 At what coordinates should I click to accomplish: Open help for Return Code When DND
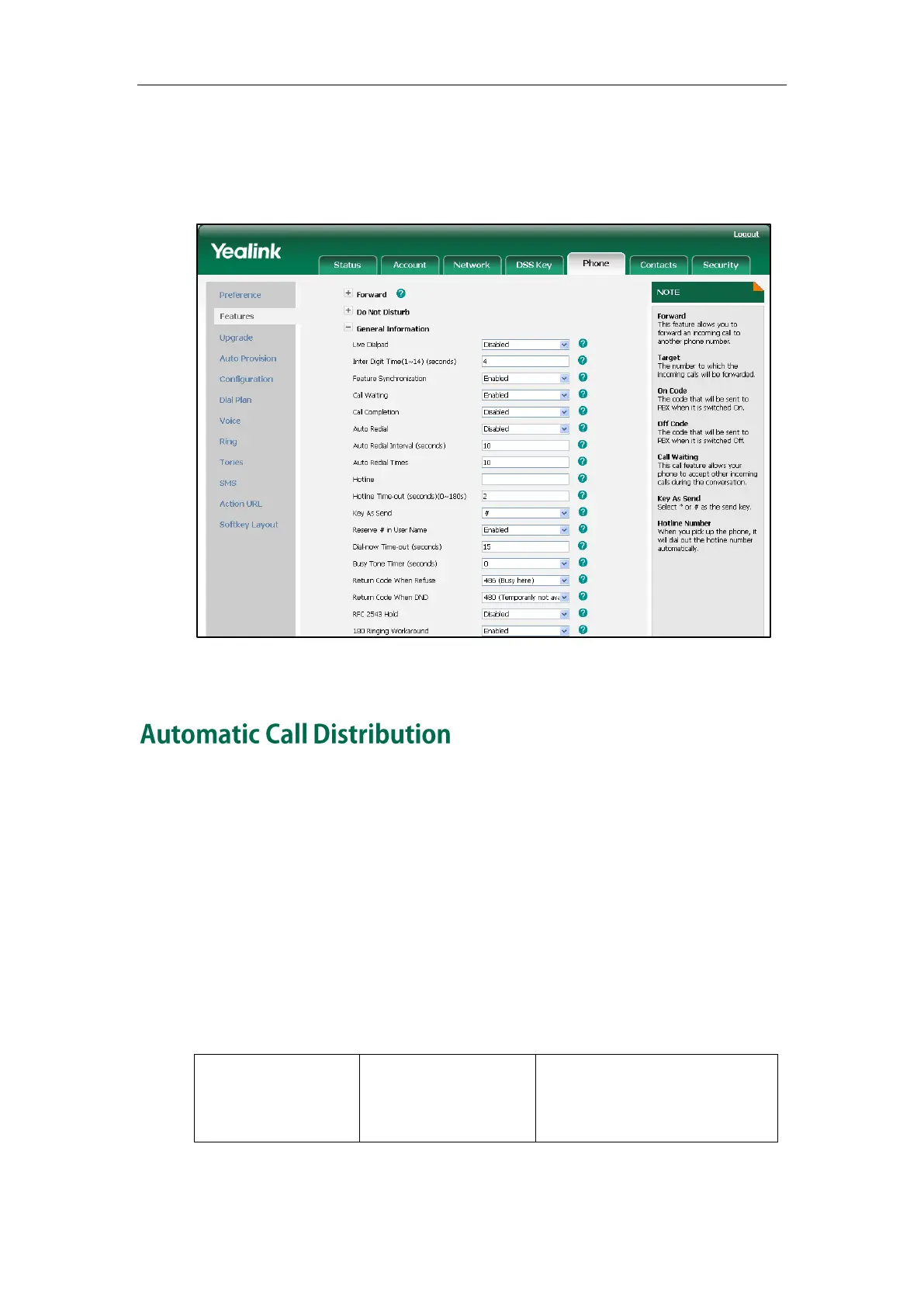tap(583, 597)
